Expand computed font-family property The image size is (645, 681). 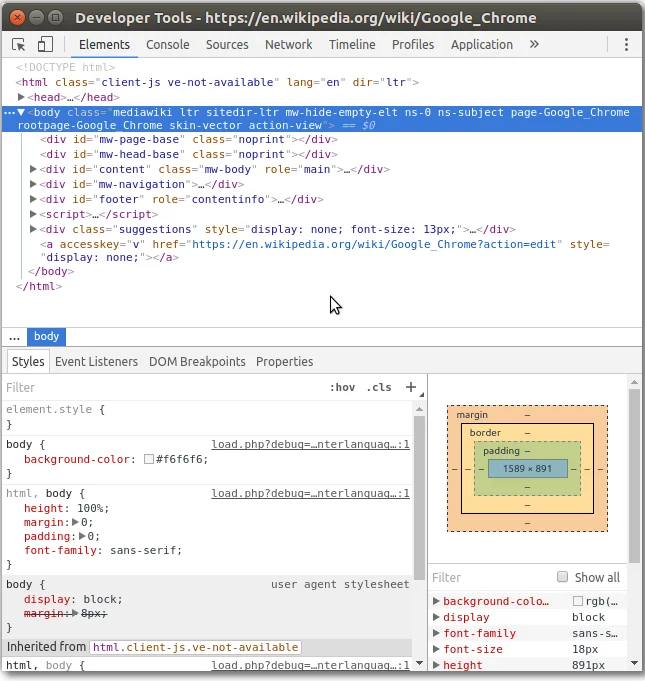pyautogui.click(x=436, y=633)
